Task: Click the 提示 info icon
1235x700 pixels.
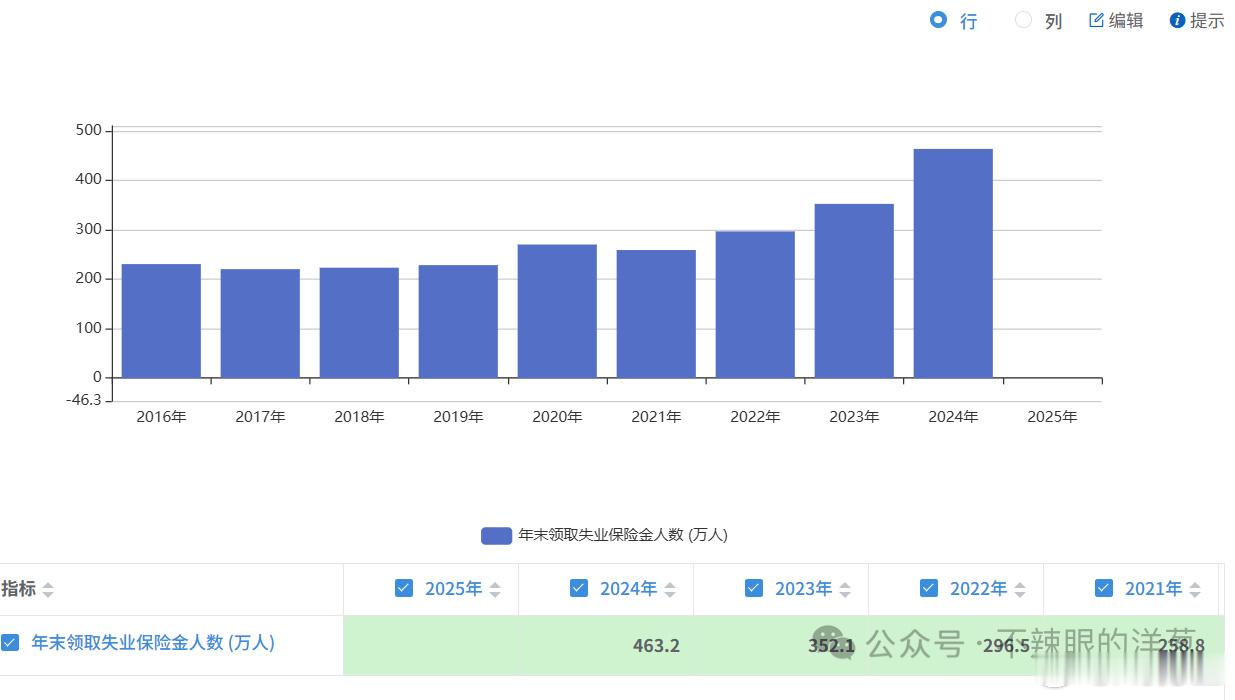Action: pos(1177,20)
